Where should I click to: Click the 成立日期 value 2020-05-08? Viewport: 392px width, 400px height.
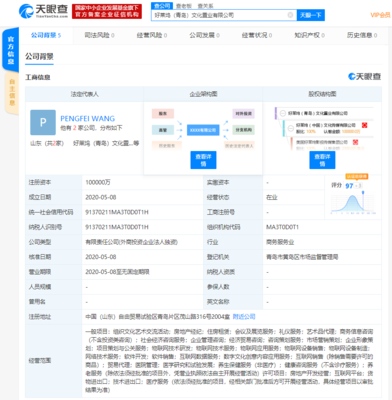point(101,197)
